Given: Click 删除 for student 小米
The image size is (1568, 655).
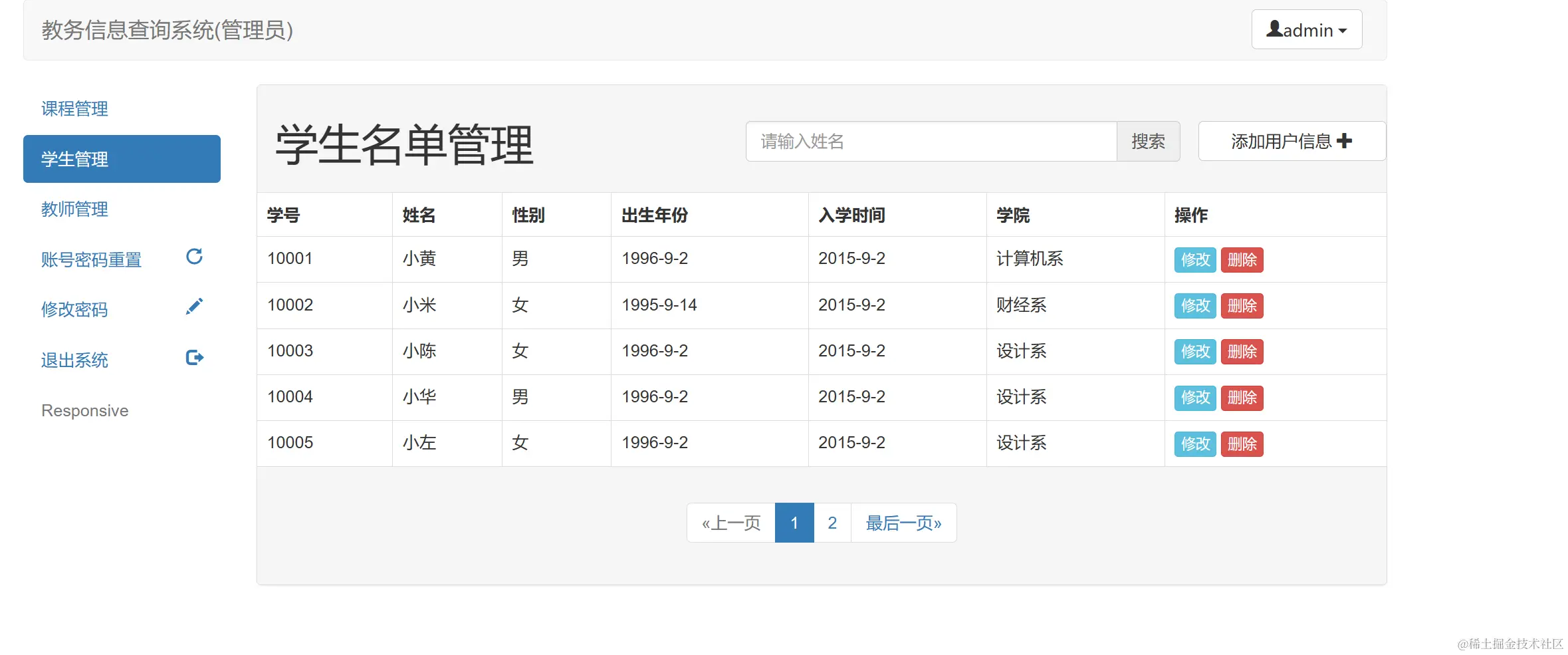Looking at the screenshot, I should pyautogui.click(x=1242, y=305).
